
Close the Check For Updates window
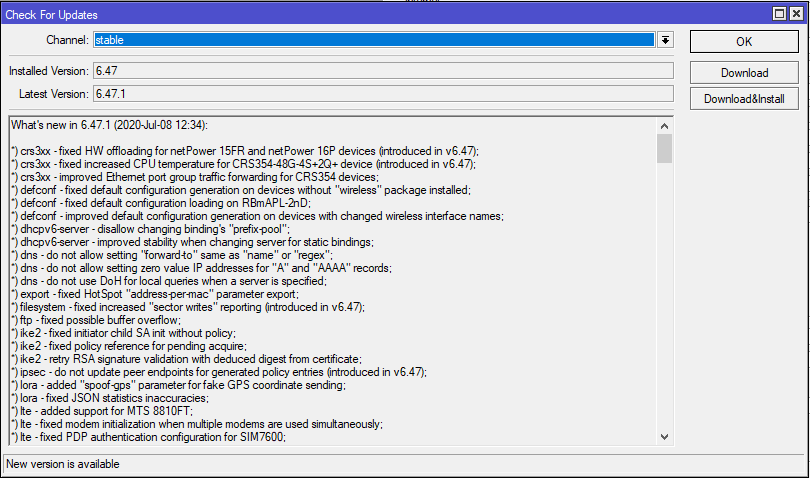click(797, 14)
